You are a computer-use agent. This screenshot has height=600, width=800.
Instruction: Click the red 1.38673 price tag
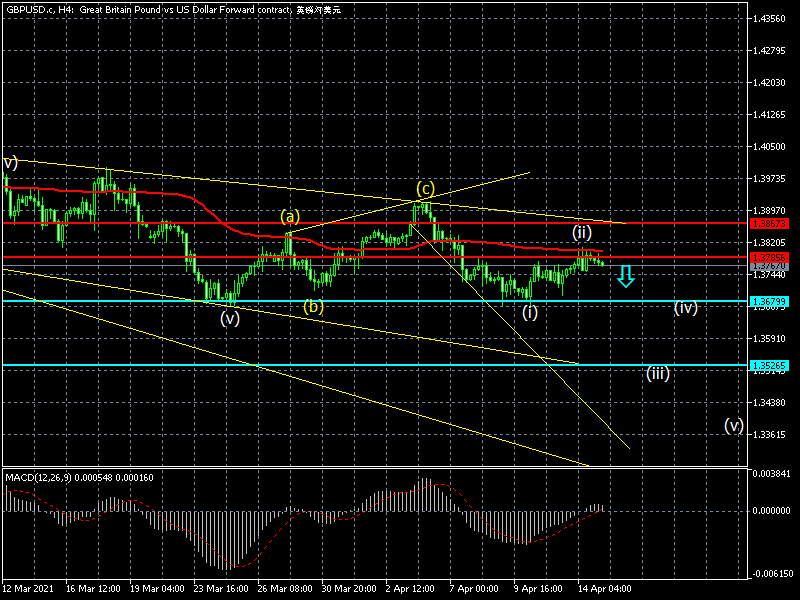(x=769, y=223)
